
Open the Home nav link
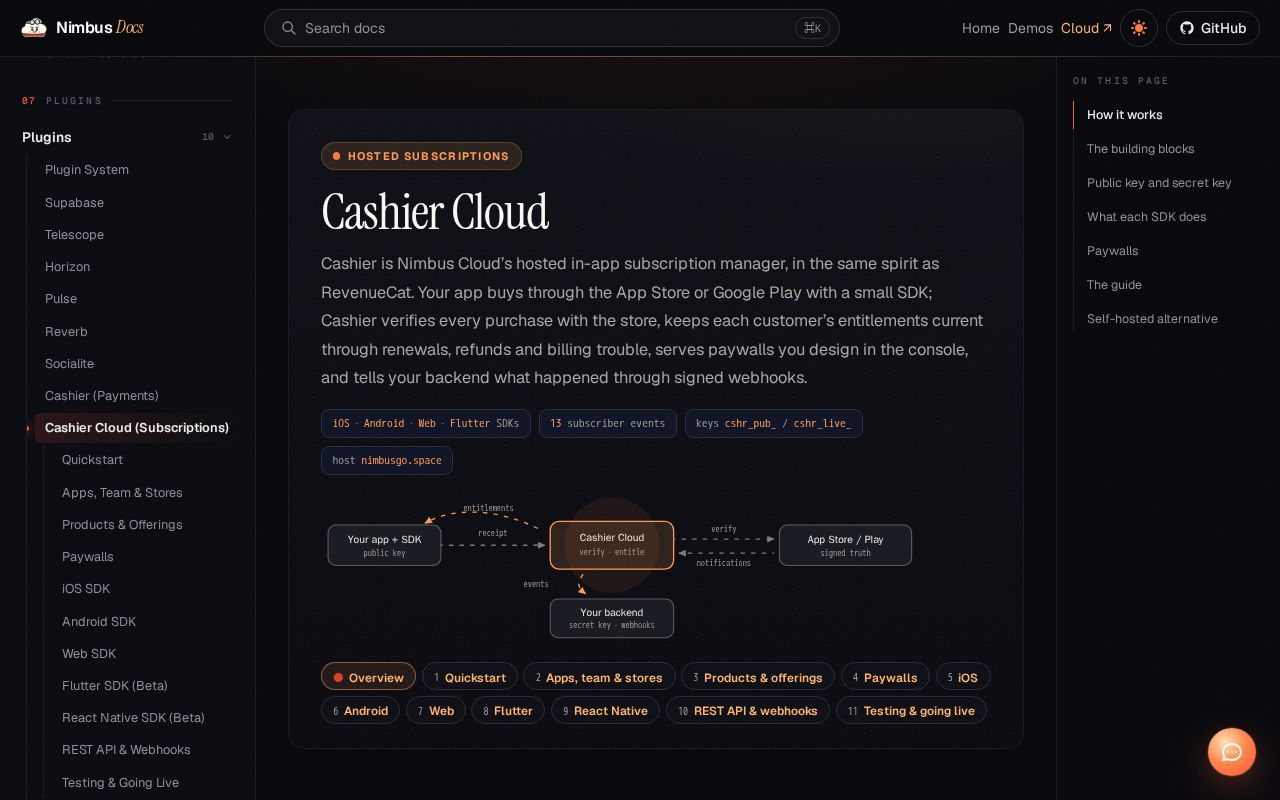(980, 28)
